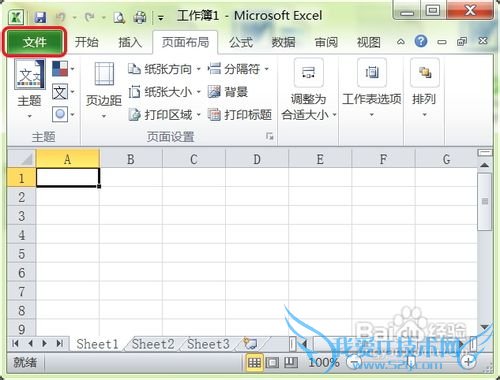Screen dimensions: 500x380
Task: Switch to the 开始 (Home) tab
Action: 87,42
